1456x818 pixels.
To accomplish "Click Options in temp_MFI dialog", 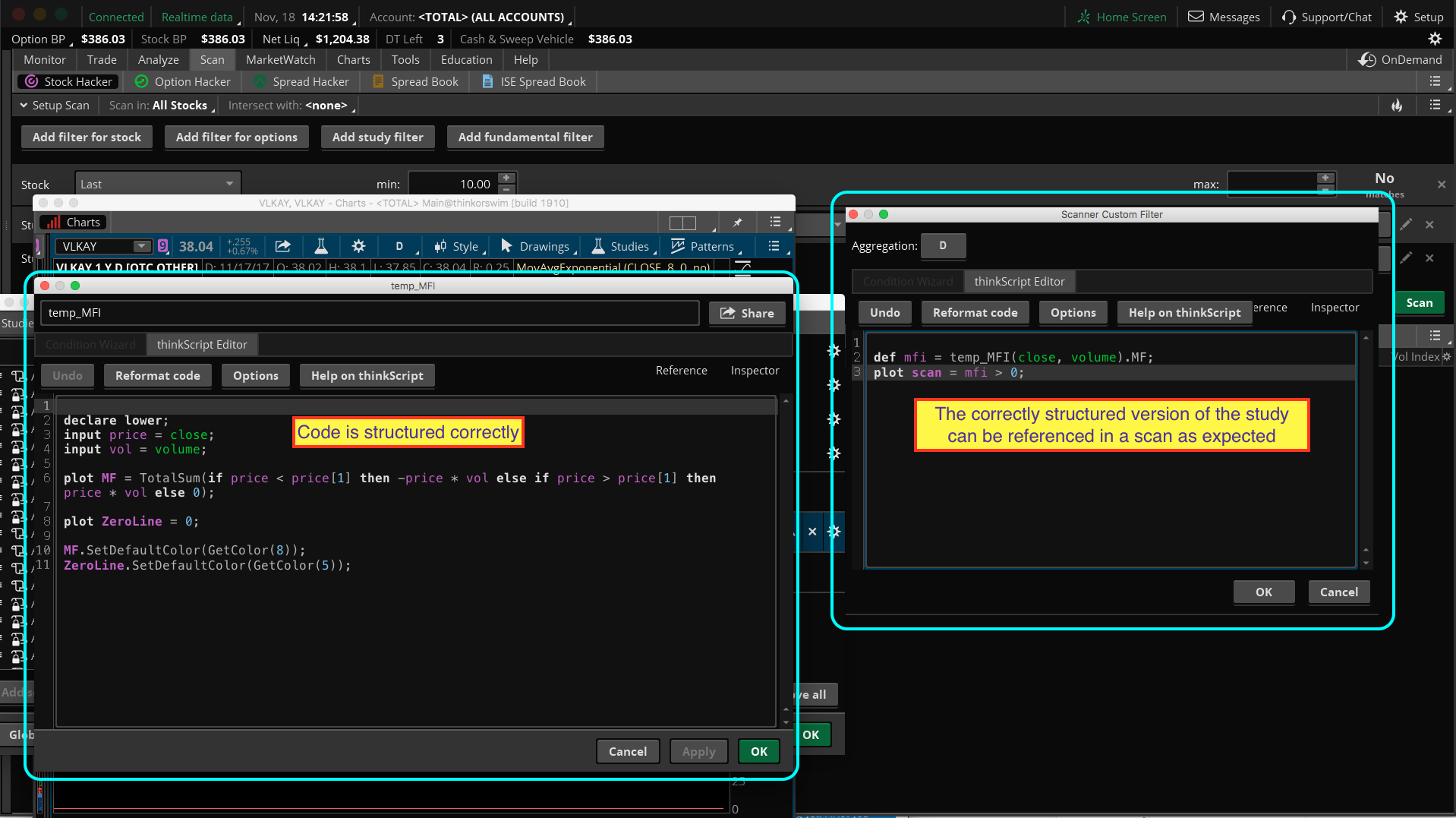I will tap(256, 375).
